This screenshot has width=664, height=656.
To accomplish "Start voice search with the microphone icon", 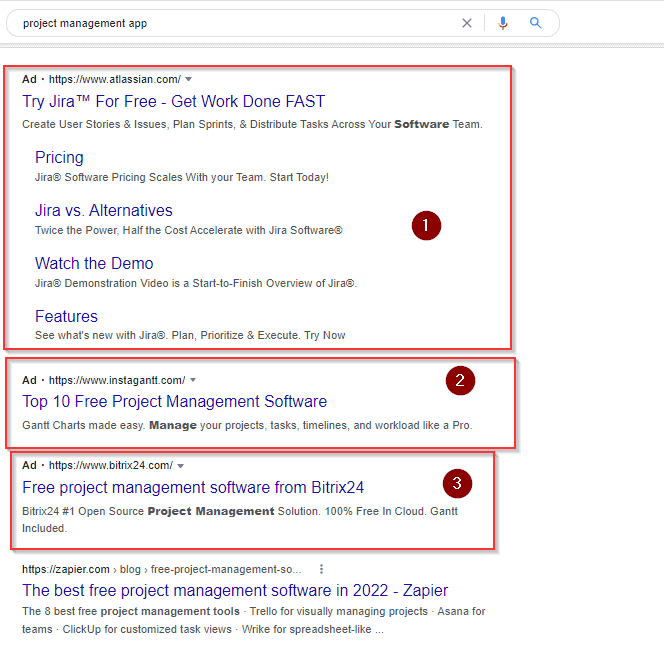I will coord(503,23).
